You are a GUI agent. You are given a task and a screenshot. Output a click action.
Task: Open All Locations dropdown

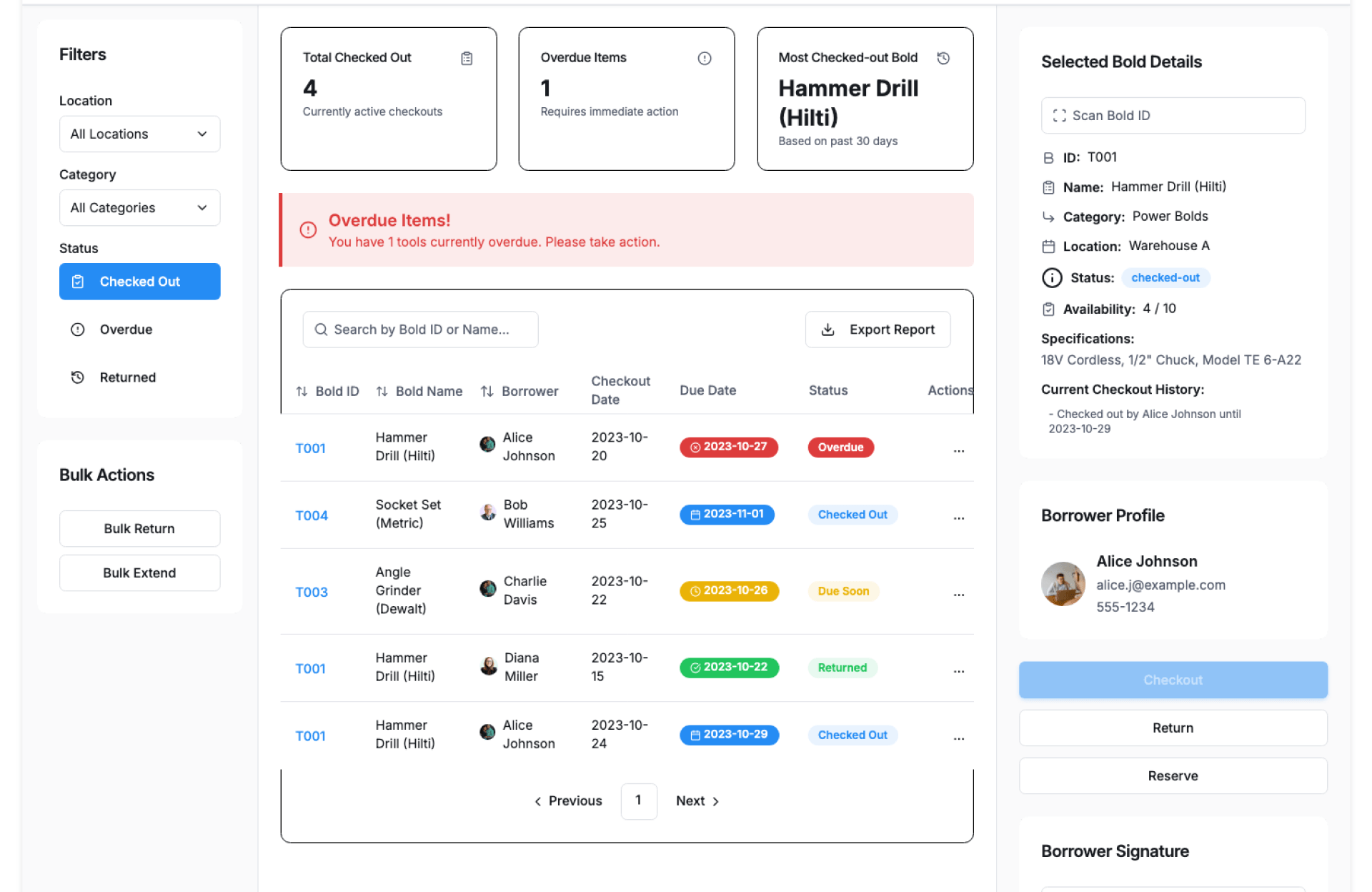[x=139, y=134]
